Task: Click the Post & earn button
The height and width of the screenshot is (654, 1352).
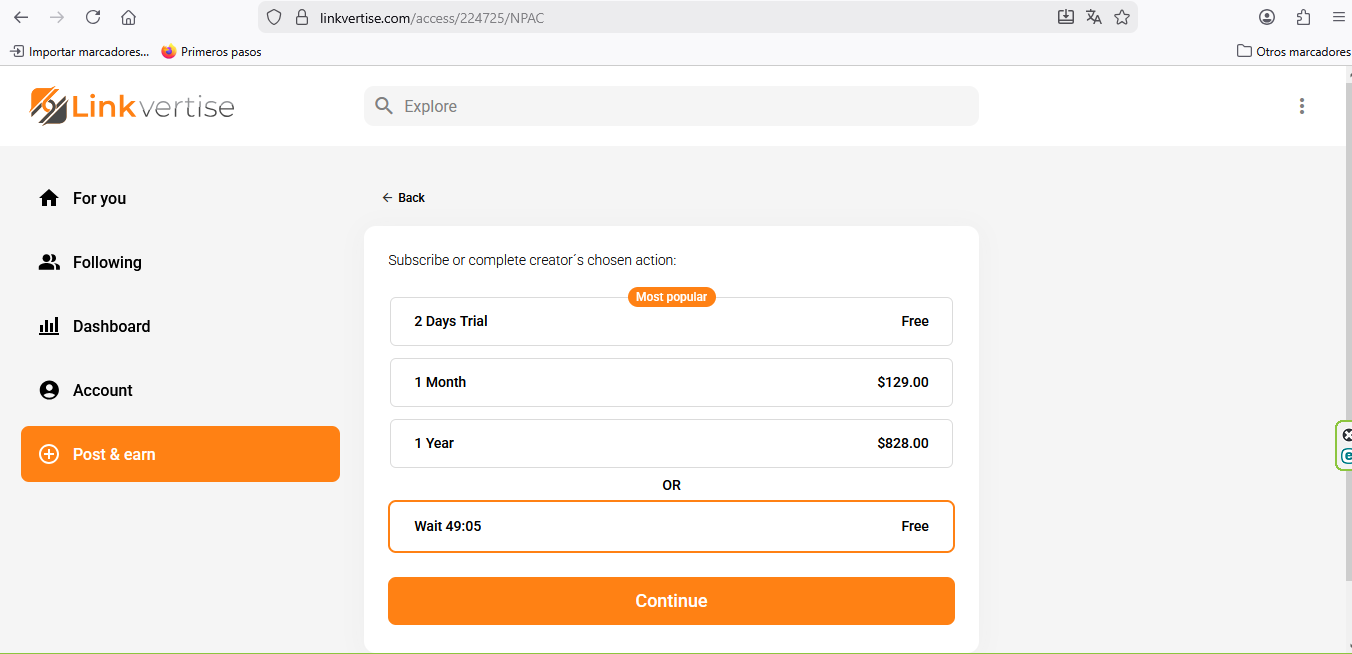Action: click(180, 454)
